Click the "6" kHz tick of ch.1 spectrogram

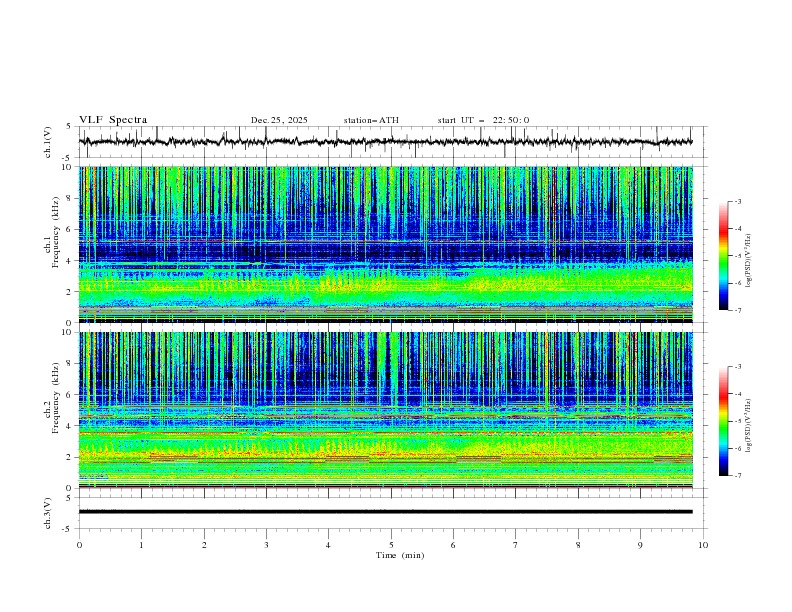(71, 229)
